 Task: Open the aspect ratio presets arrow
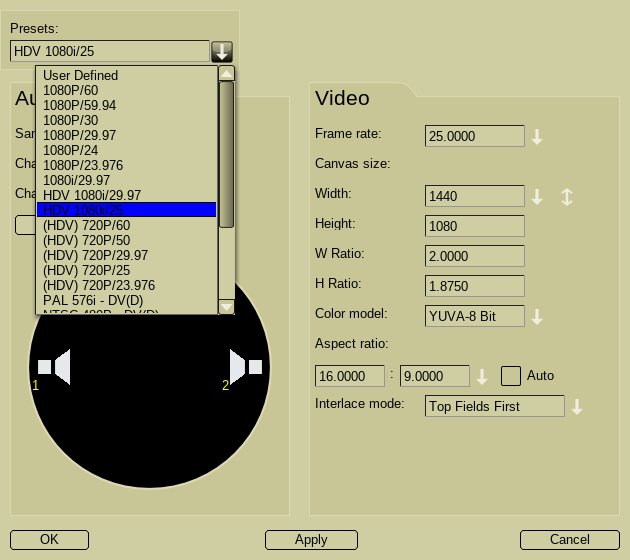482,377
